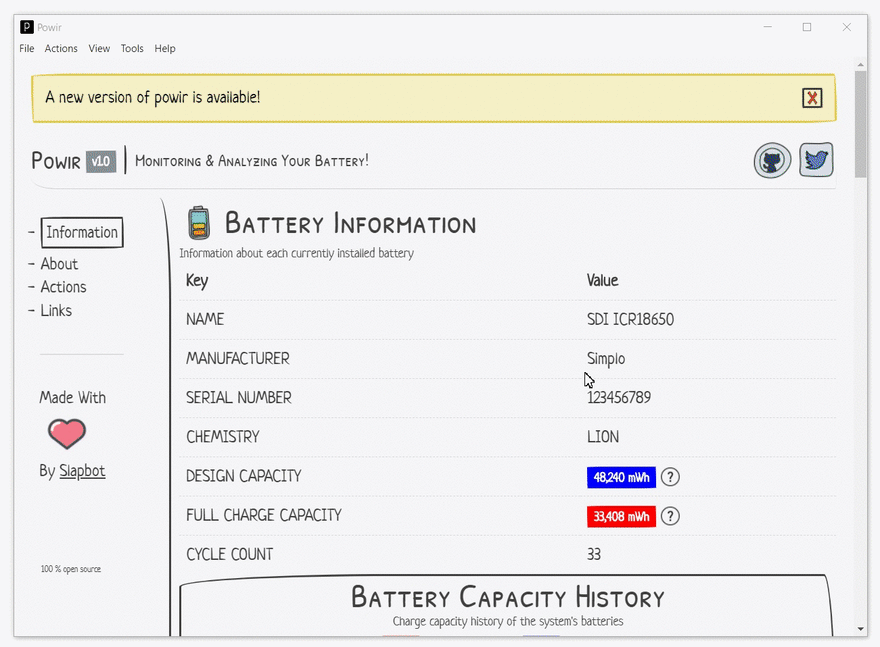Image resolution: width=880 pixels, height=647 pixels.
Task: Go to Actions in the sidebar
Action: click(x=63, y=287)
